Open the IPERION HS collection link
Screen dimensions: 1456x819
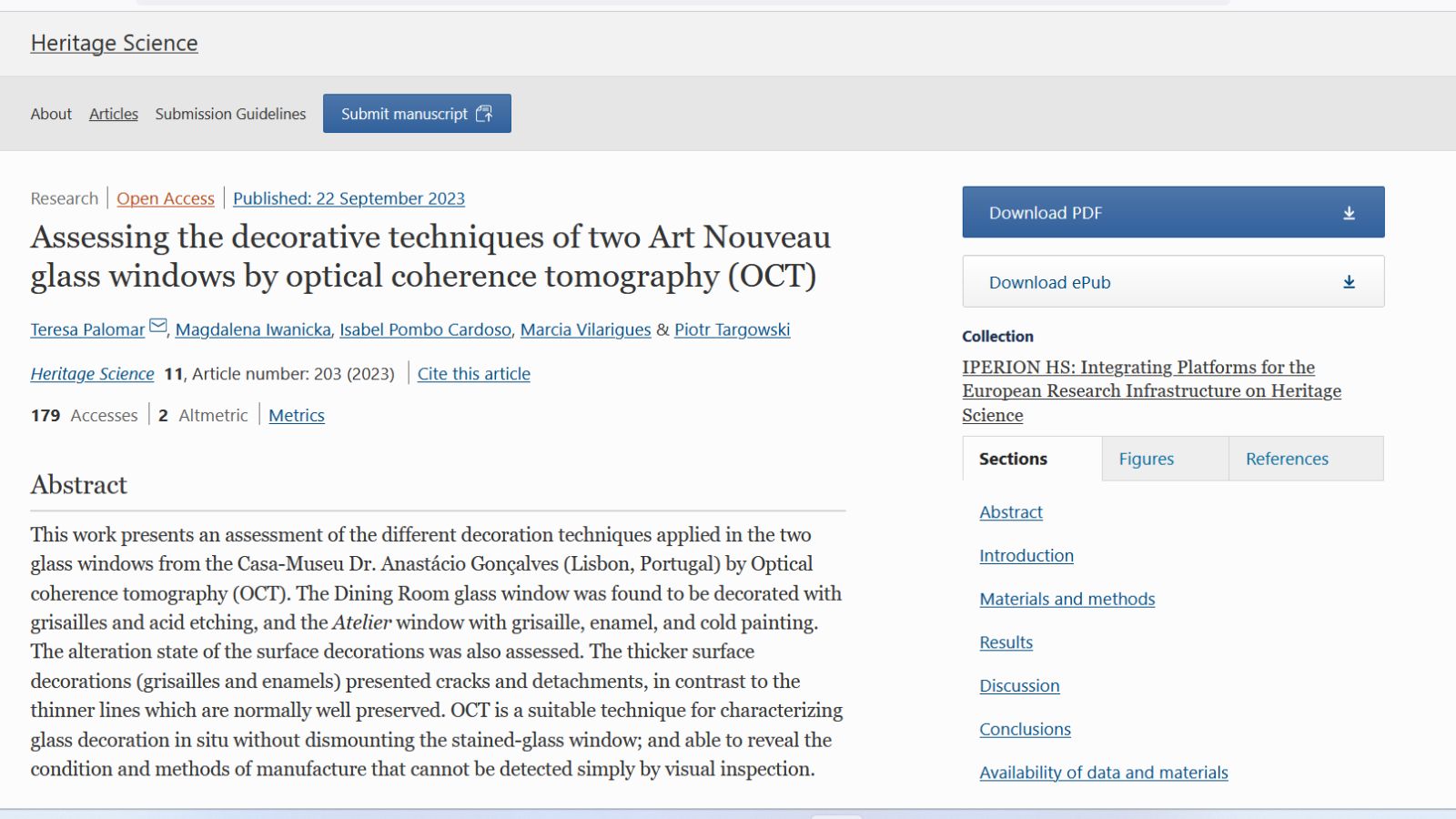(x=1151, y=391)
